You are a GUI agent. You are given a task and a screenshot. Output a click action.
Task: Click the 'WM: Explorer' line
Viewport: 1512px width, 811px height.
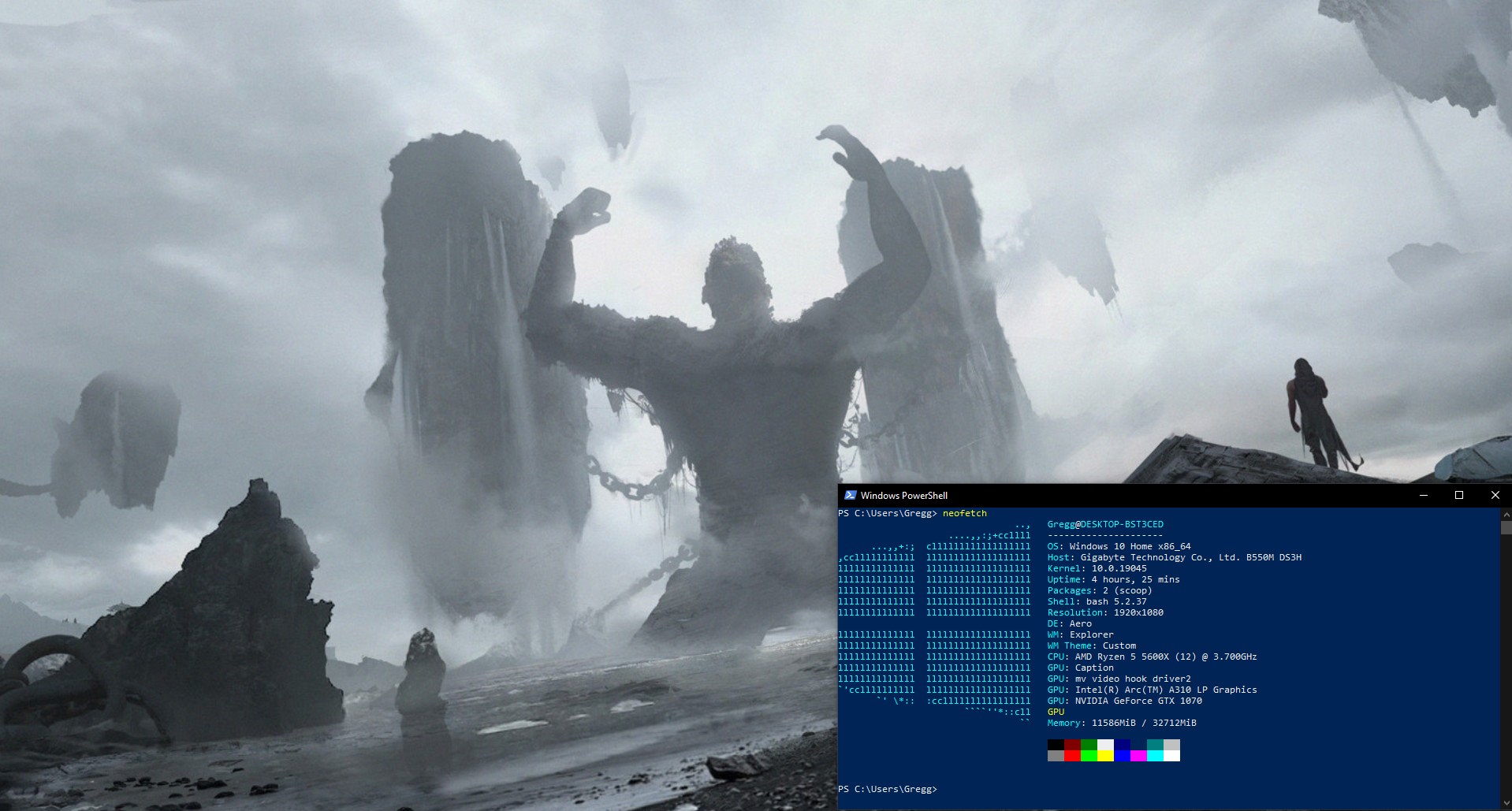tap(1080, 634)
